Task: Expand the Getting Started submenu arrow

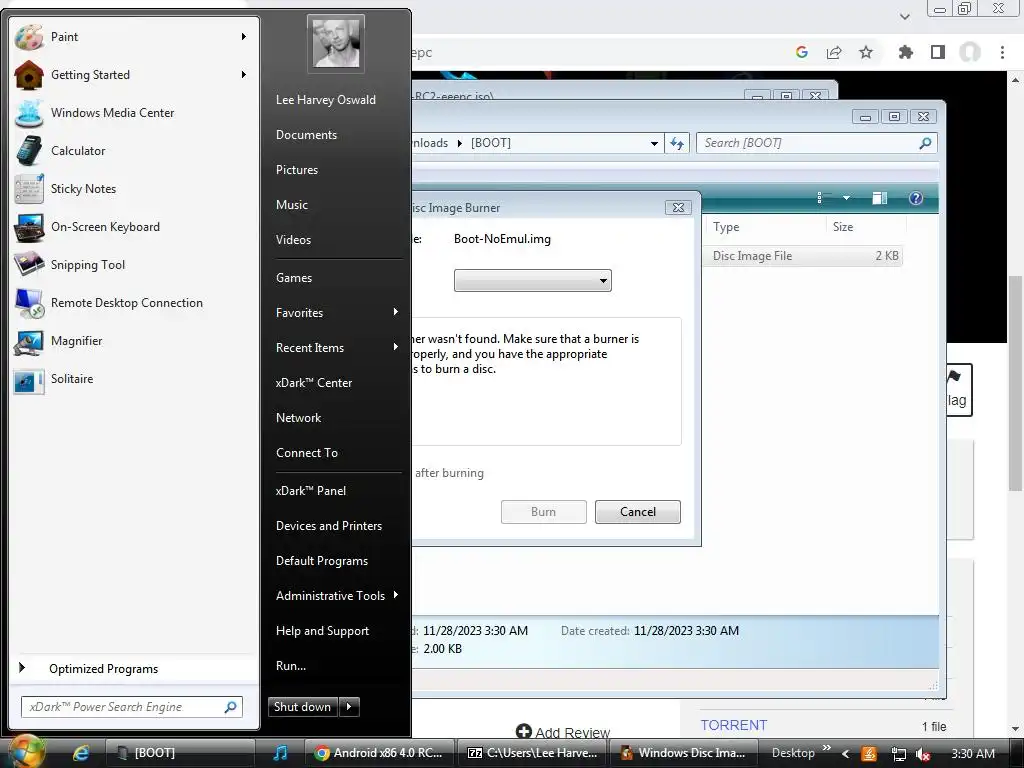Action: point(244,74)
